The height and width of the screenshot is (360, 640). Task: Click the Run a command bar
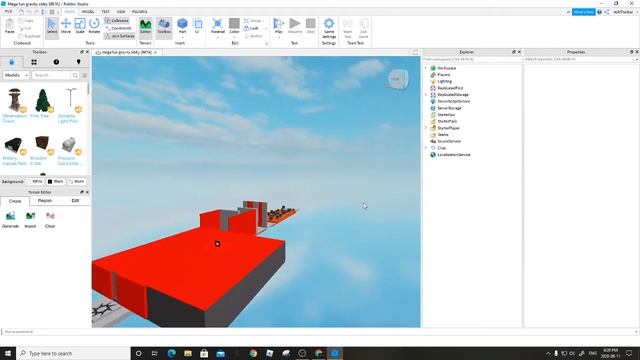pyautogui.click(x=319, y=332)
